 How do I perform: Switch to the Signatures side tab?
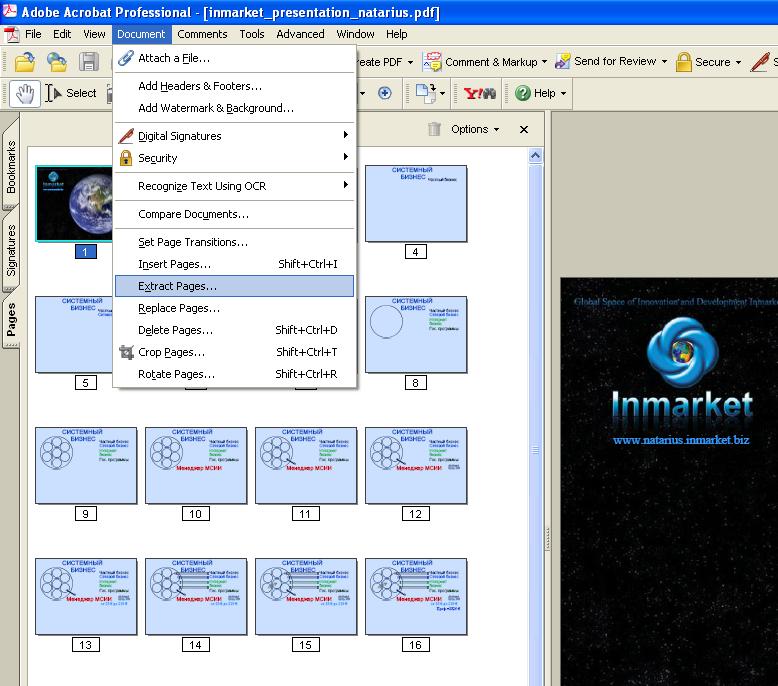10,250
